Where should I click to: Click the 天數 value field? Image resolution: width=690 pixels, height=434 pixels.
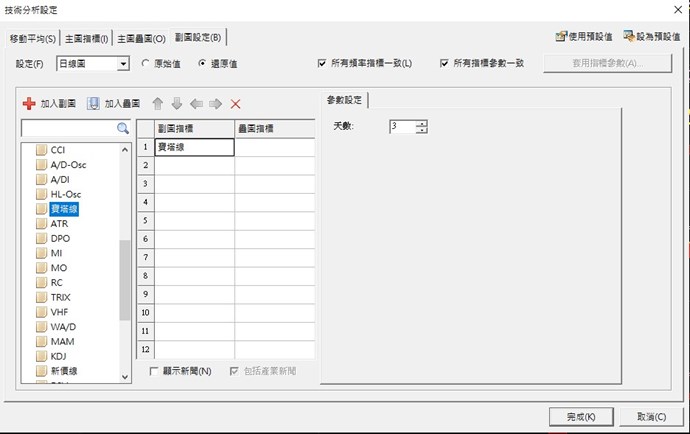click(403, 127)
